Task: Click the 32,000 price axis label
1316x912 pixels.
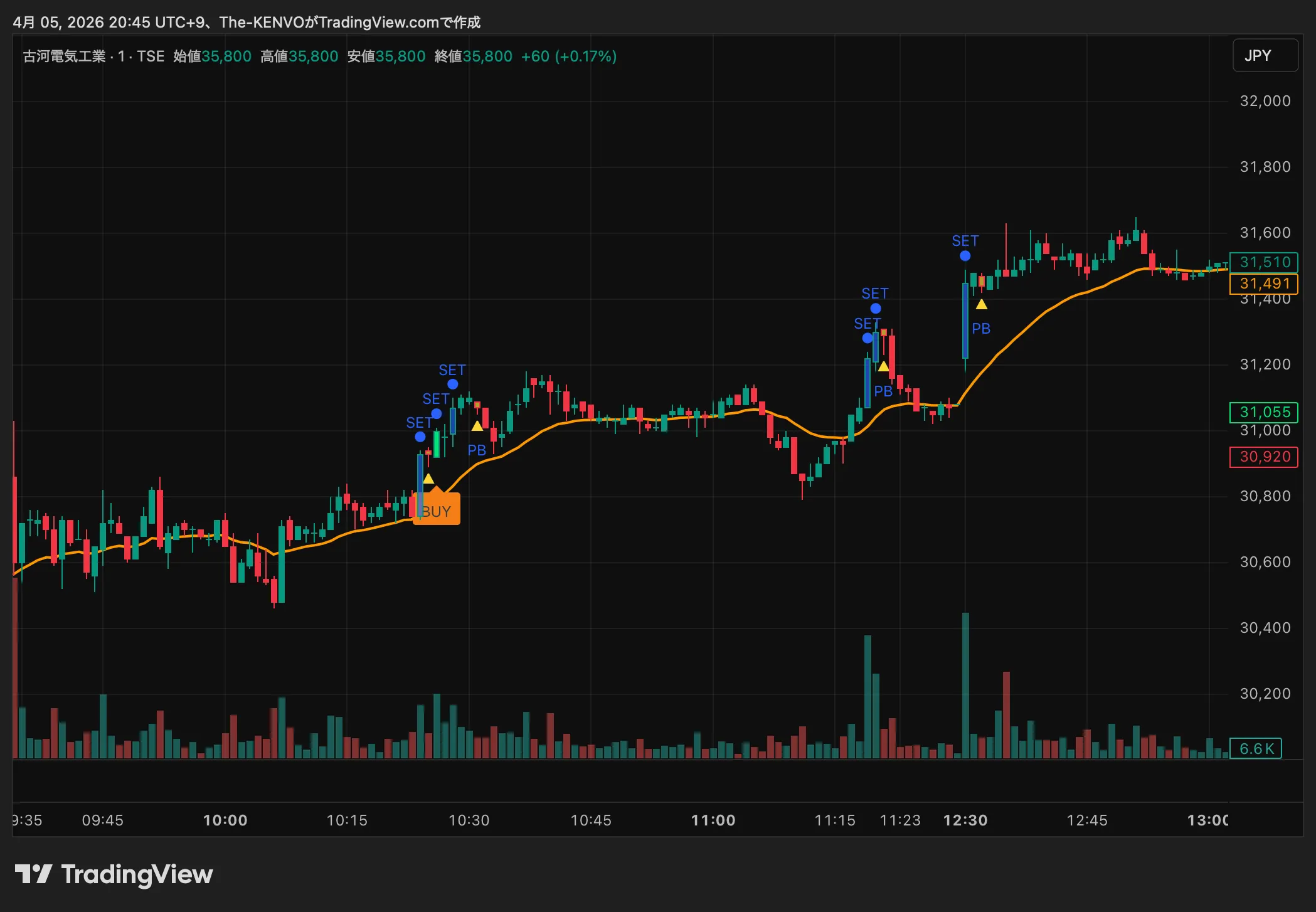Action: pos(1265,101)
